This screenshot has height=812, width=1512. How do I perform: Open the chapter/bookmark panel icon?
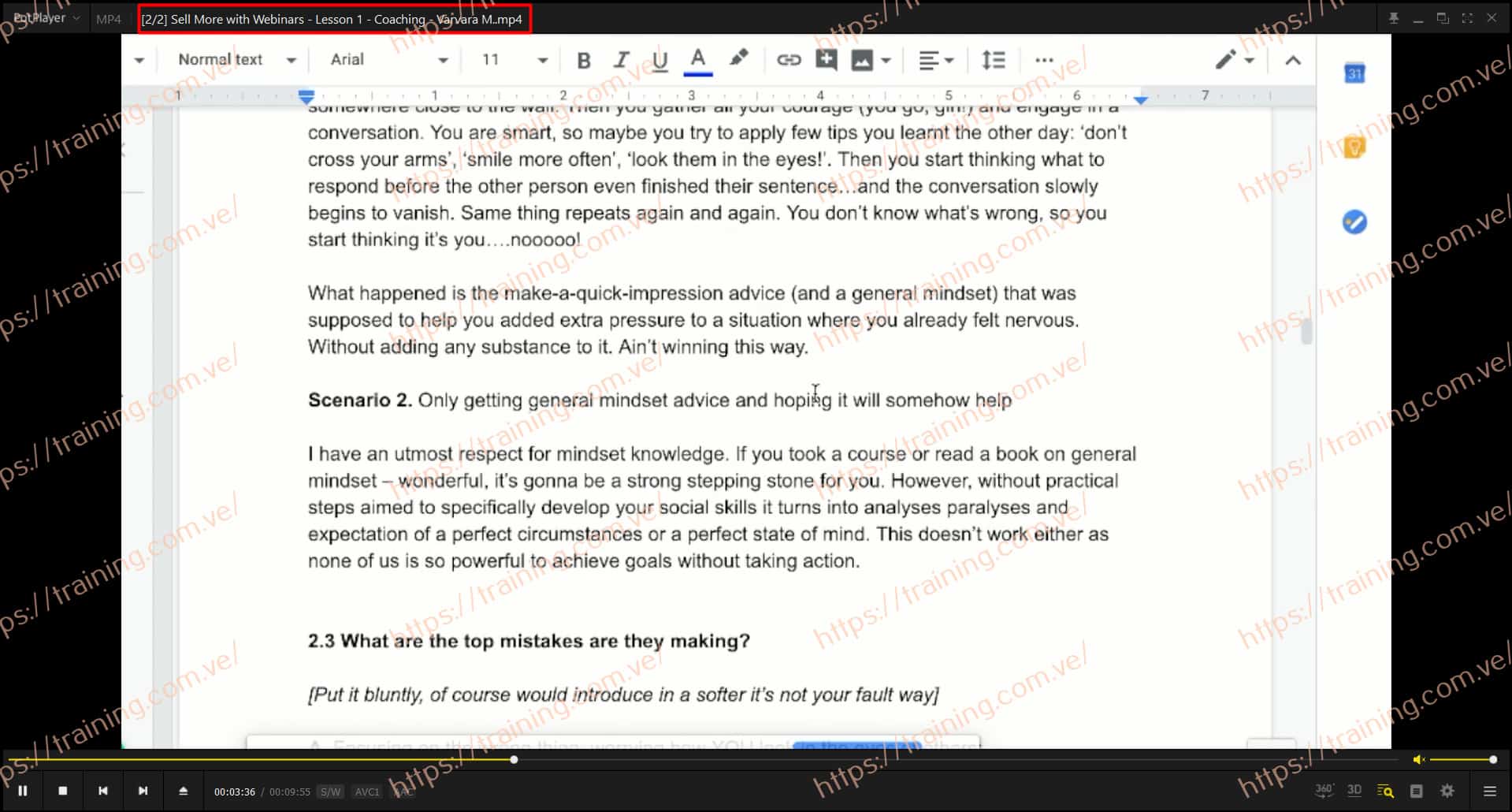[x=1416, y=791]
